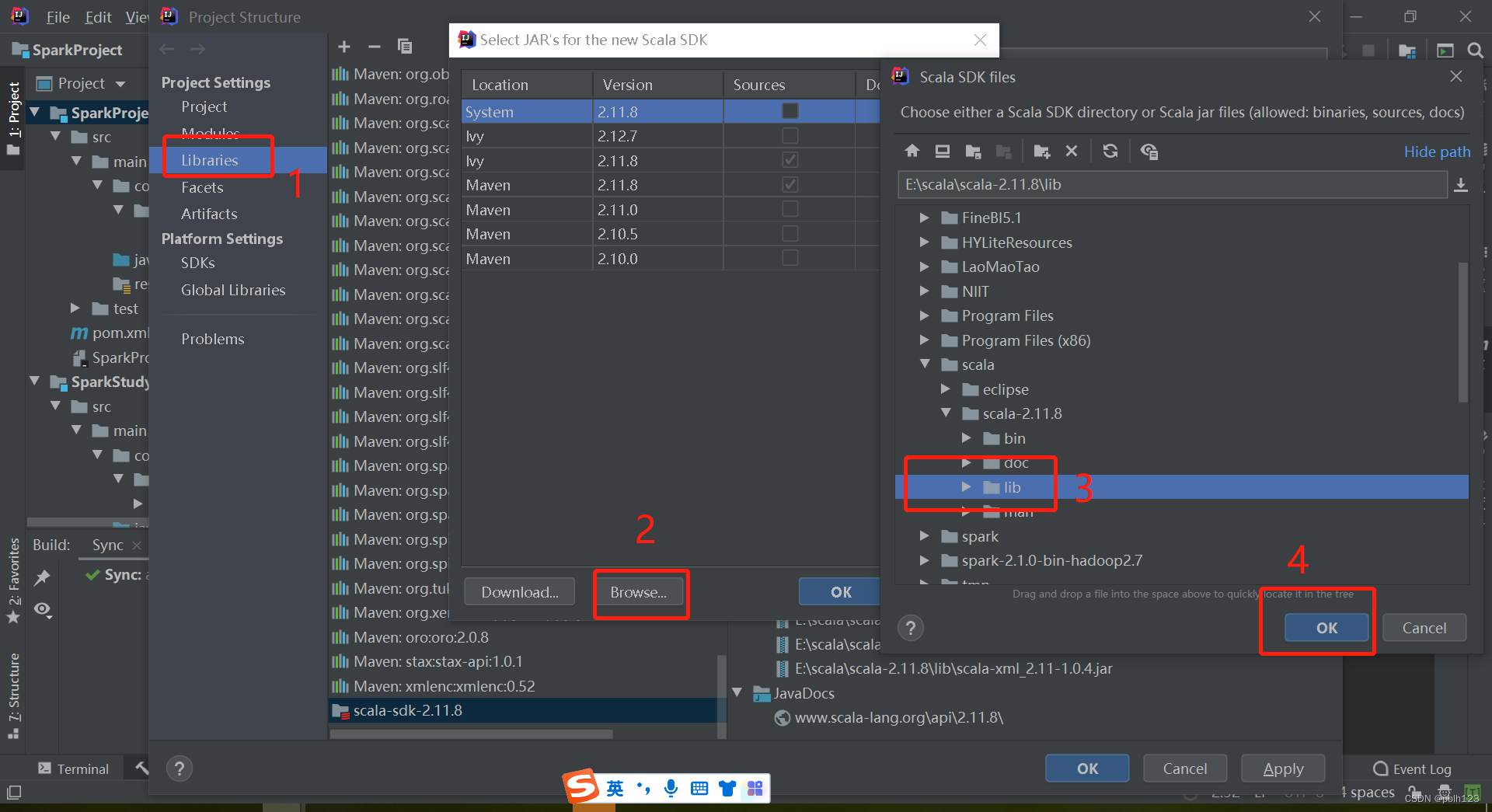Viewport: 1492px width, 812px height.
Task: Click the Browse... button
Action: 639,592
